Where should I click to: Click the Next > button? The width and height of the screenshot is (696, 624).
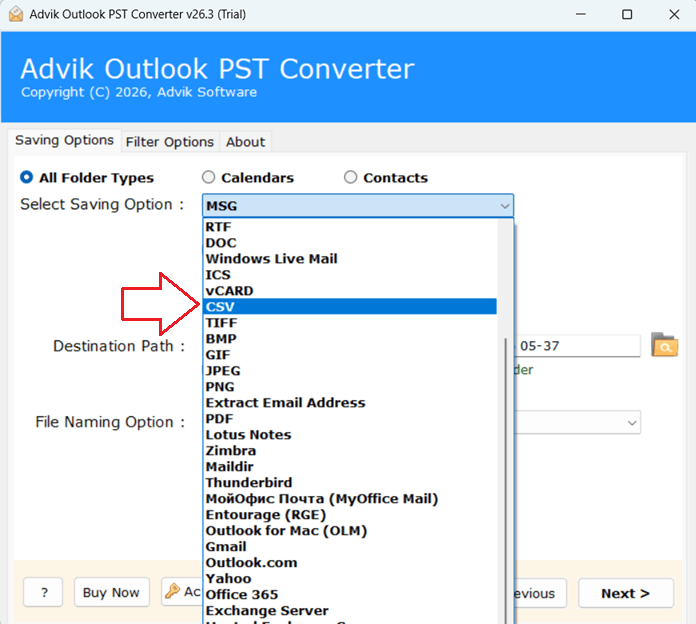pyautogui.click(x=625, y=593)
